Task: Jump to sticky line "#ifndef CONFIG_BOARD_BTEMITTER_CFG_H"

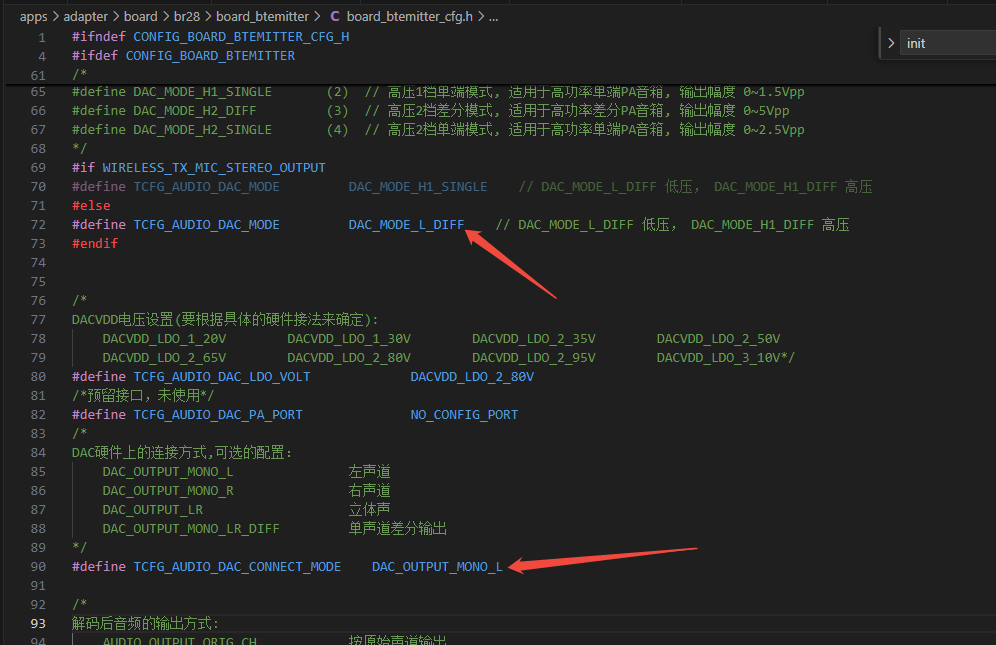Action: click(x=210, y=37)
